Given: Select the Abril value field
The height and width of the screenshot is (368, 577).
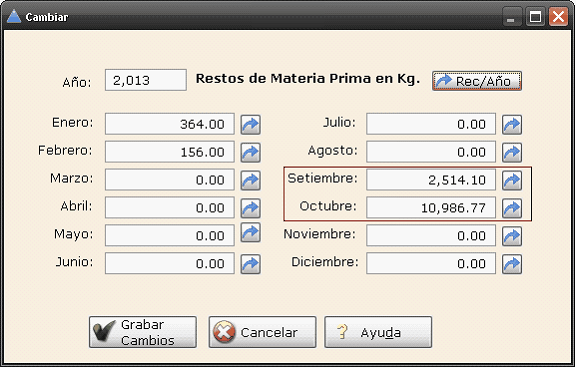Looking at the screenshot, I should (170, 208).
